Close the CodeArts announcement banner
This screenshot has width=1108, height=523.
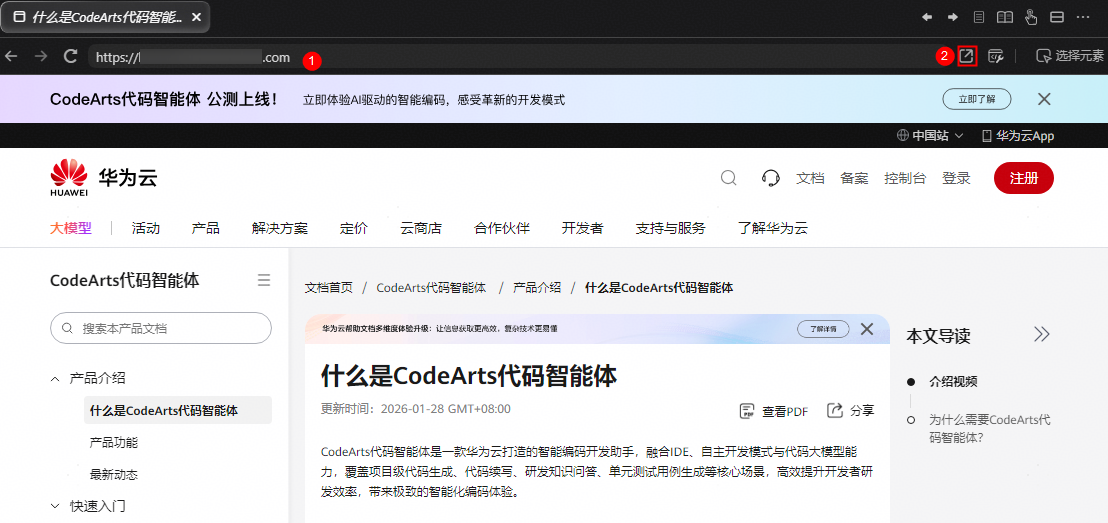coord(1044,99)
